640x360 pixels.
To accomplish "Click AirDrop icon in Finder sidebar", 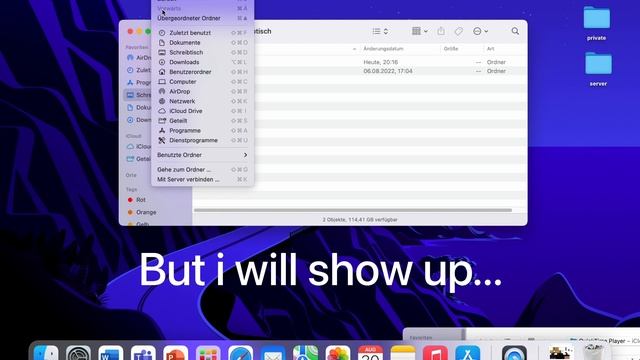I will [130, 58].
